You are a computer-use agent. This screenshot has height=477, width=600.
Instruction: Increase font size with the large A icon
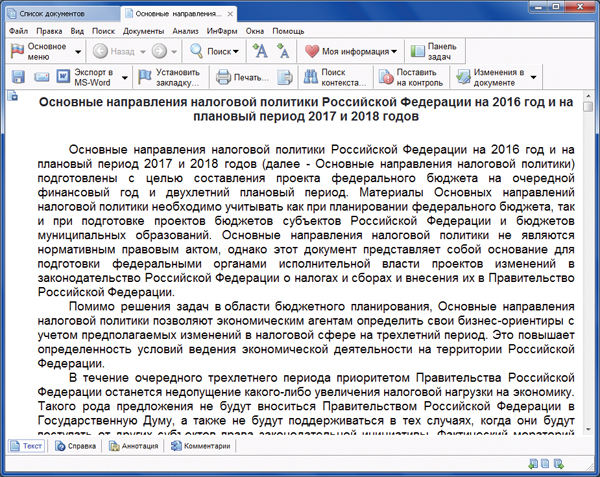(x=260, y=51)
